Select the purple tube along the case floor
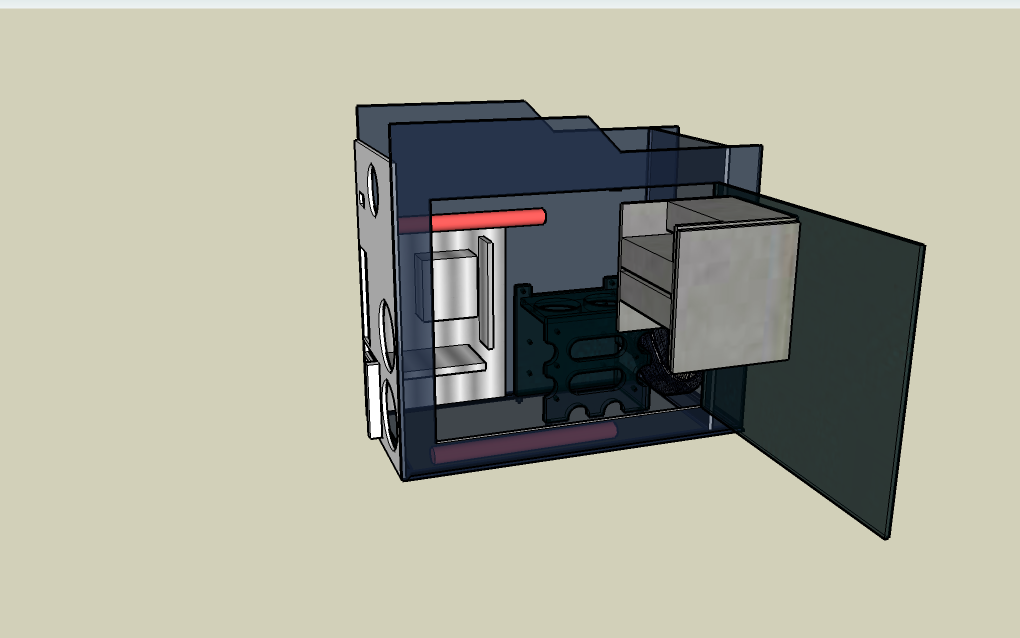The image size is (1020, 638). coord(524,443)
